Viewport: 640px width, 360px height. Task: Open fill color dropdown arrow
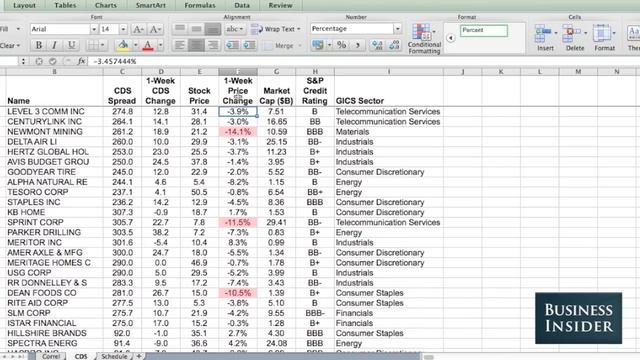[136, 45]
